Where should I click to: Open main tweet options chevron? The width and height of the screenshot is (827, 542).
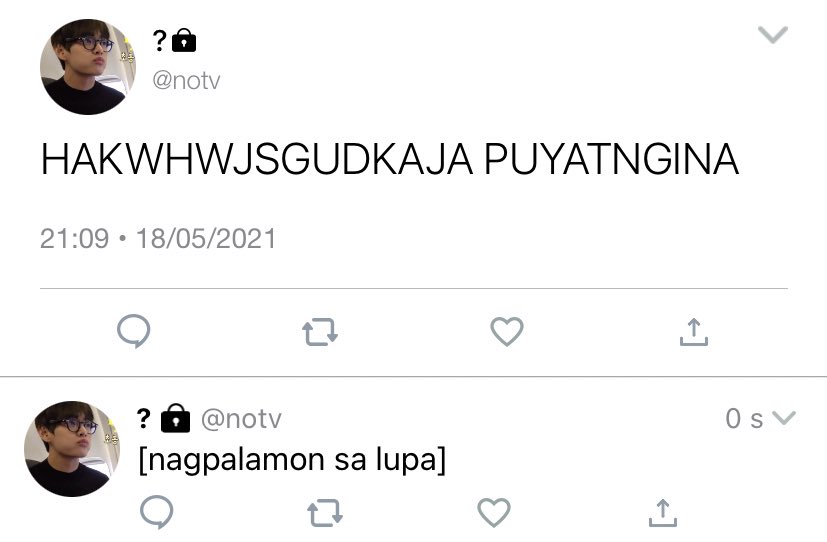pos(773,35)
